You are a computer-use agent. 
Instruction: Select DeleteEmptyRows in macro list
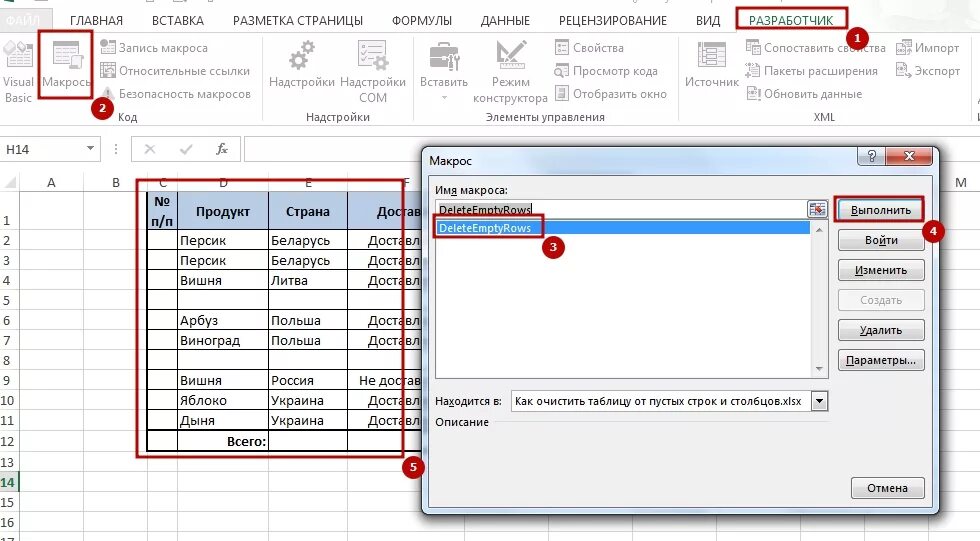[622, 227]
